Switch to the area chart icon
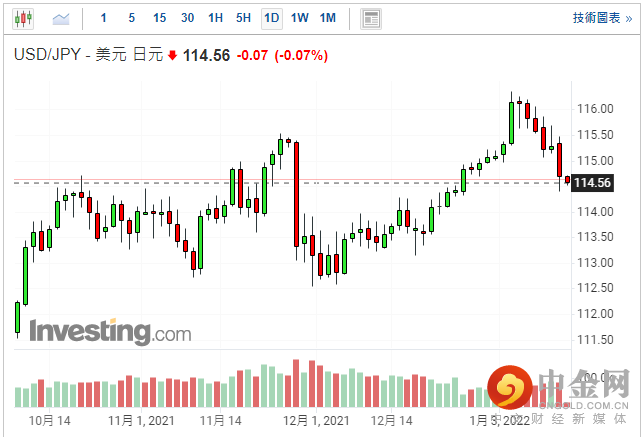Image resolution: width=644 pixels, height=437 pixels. [61, 18]
